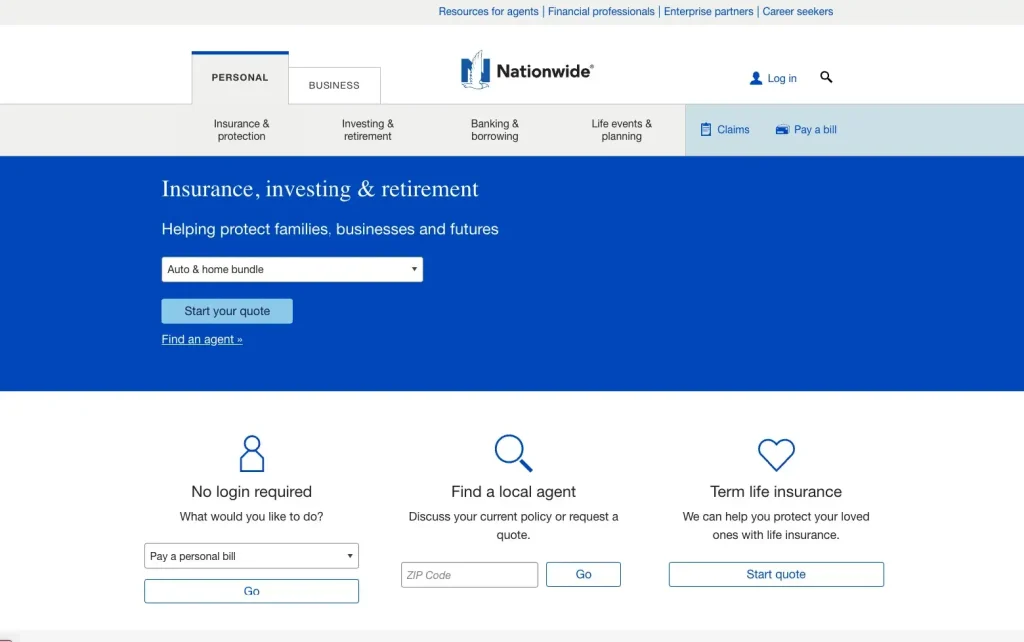Click the Claims clipboard icon
The image size is (1024, 642).
click(x=705, y=129)
